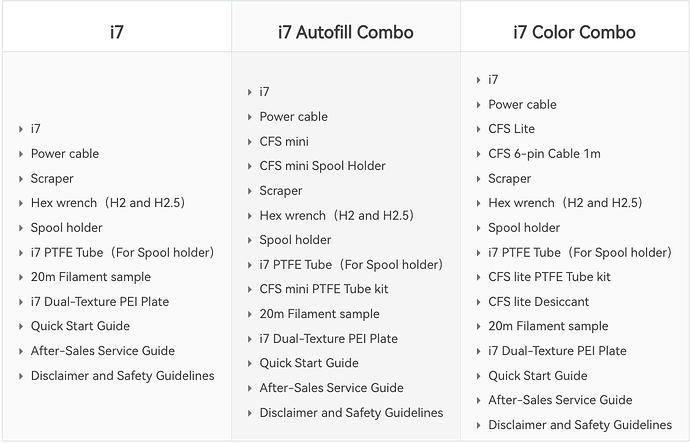Click i7 Dual-Texture PEI Plate in i7 column

click(100, 301)
